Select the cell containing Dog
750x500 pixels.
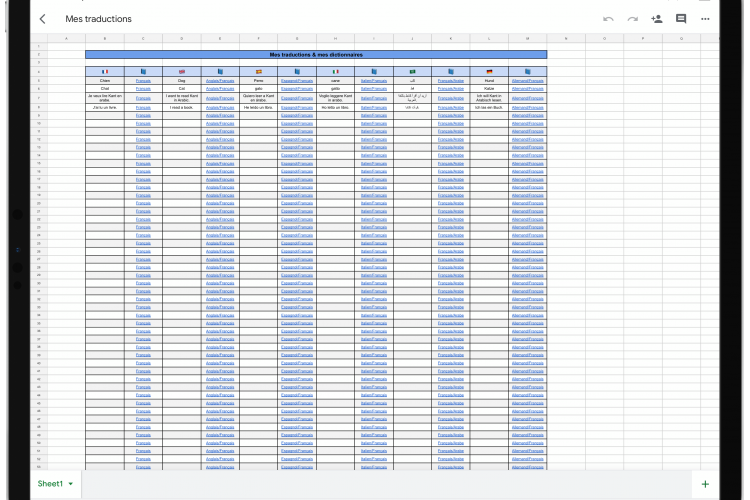click(x=182, y=81)
